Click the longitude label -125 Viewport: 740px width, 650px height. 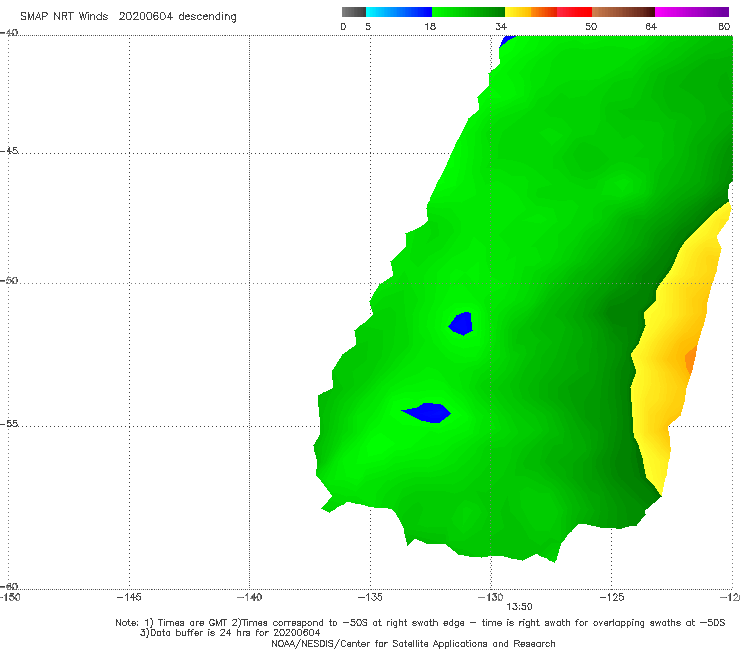click(x=612, y=597)
